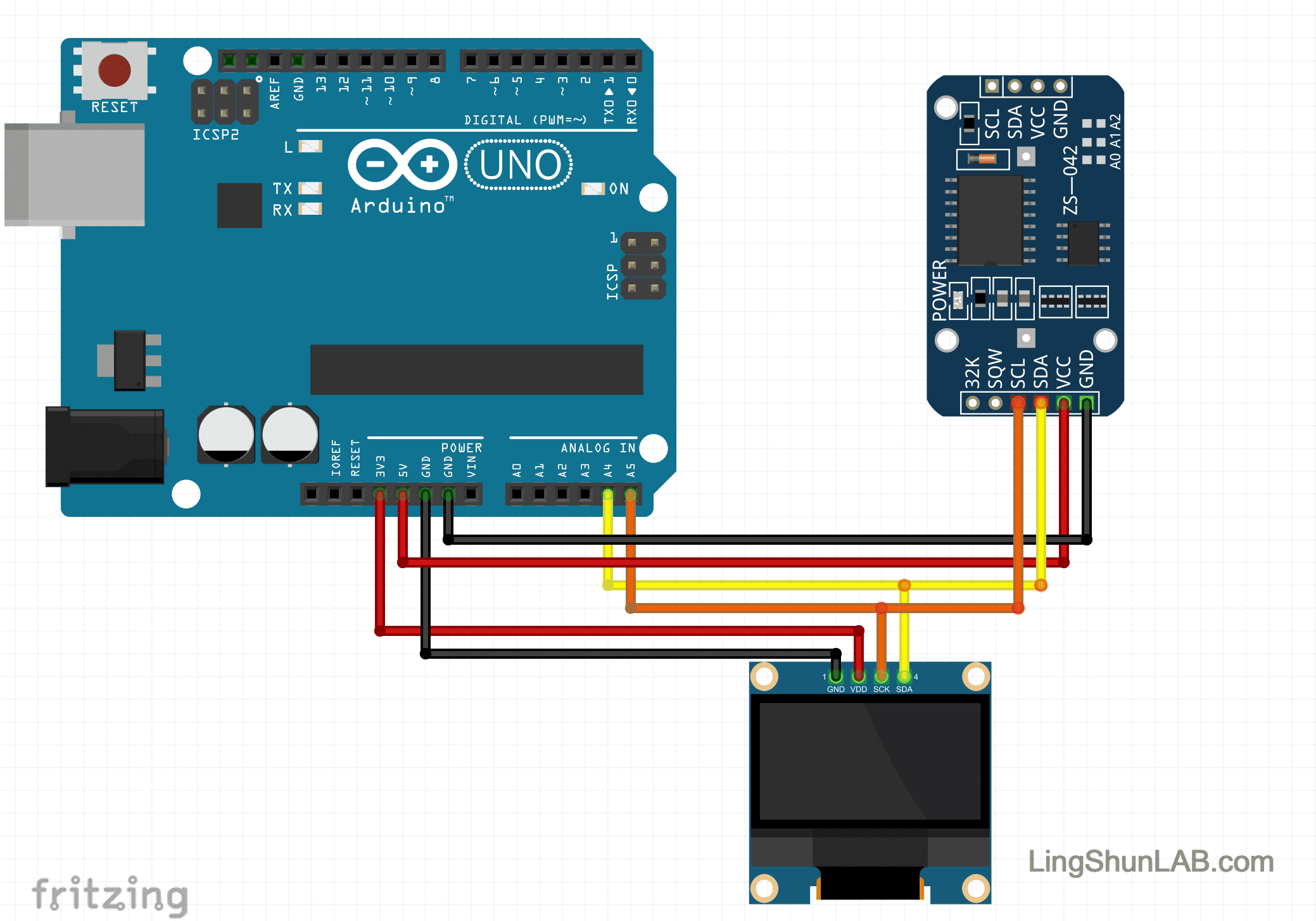Image resolution: width=1316 pixels, height=921 pixels.
Task: Click digital pin 8 on the Arduino
Action: [434, 61]
